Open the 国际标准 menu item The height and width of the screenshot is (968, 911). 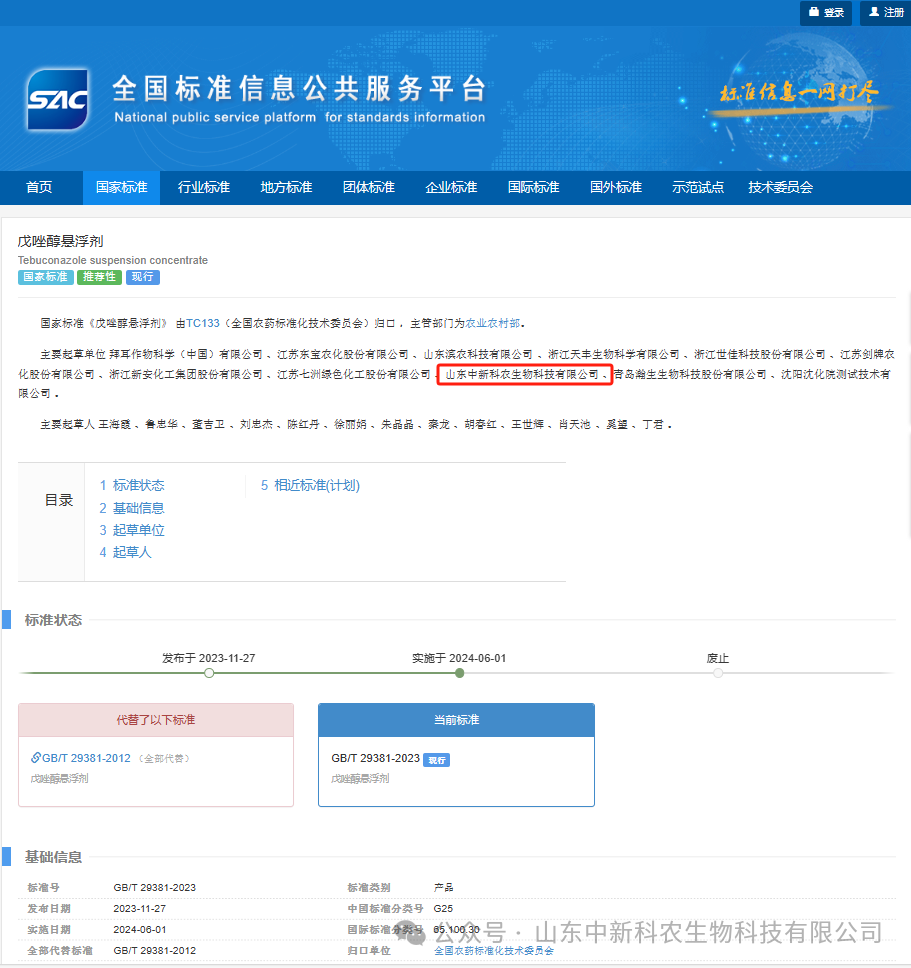tap(533, 187)
